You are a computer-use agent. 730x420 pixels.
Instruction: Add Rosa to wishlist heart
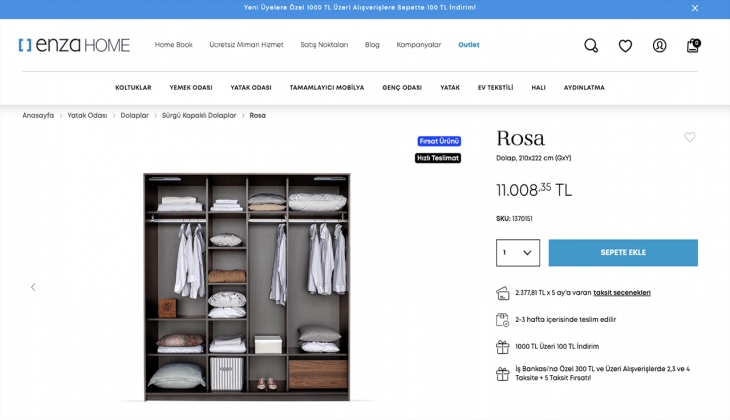(x=689, y=137)
